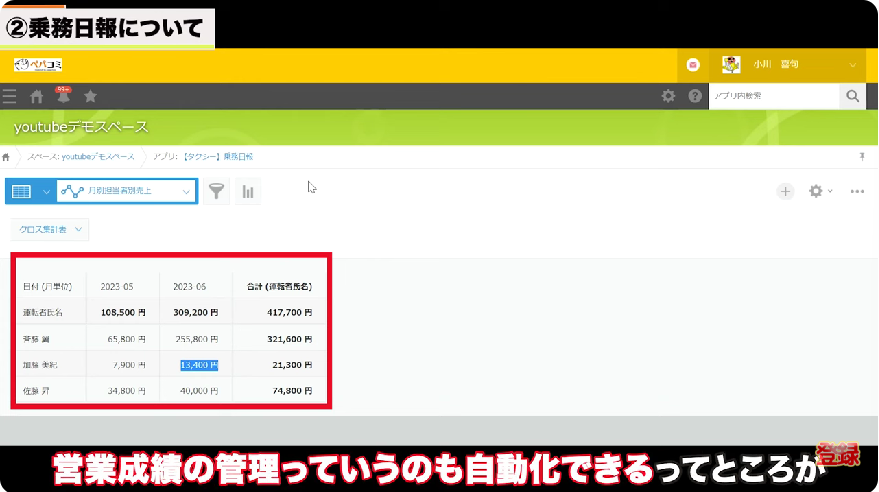The image size is (879, 492).
Task: Open the favorites star icon
Action: coord(90,96)
